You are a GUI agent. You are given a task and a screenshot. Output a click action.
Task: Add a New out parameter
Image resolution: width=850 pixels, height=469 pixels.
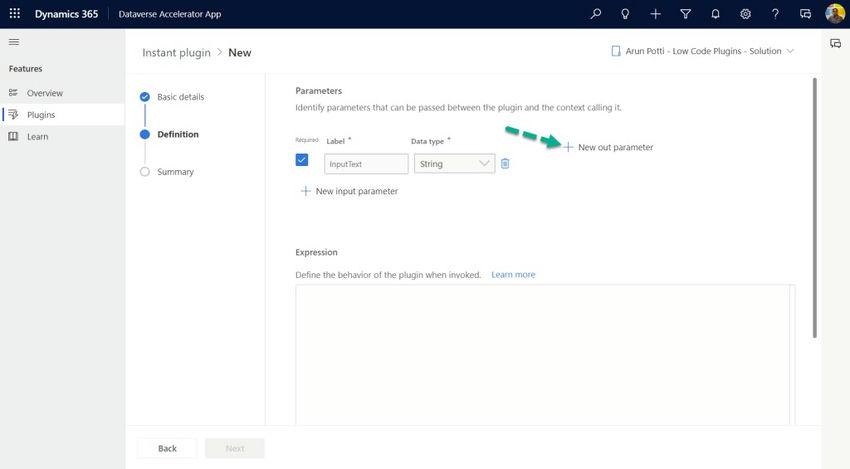pyautogui.click(x=608, y=147)
